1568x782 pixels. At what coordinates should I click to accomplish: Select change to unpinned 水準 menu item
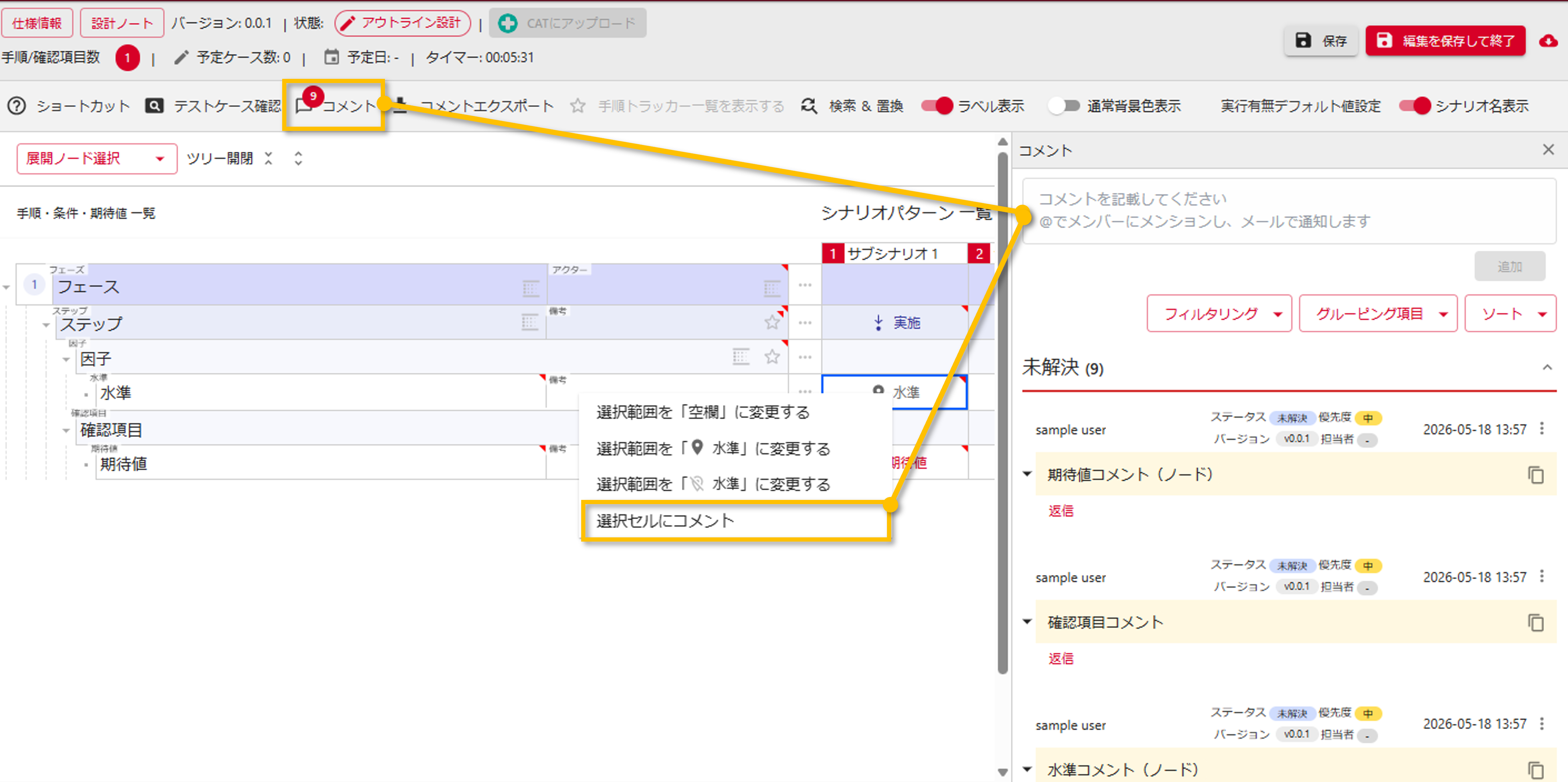point(735,484)
